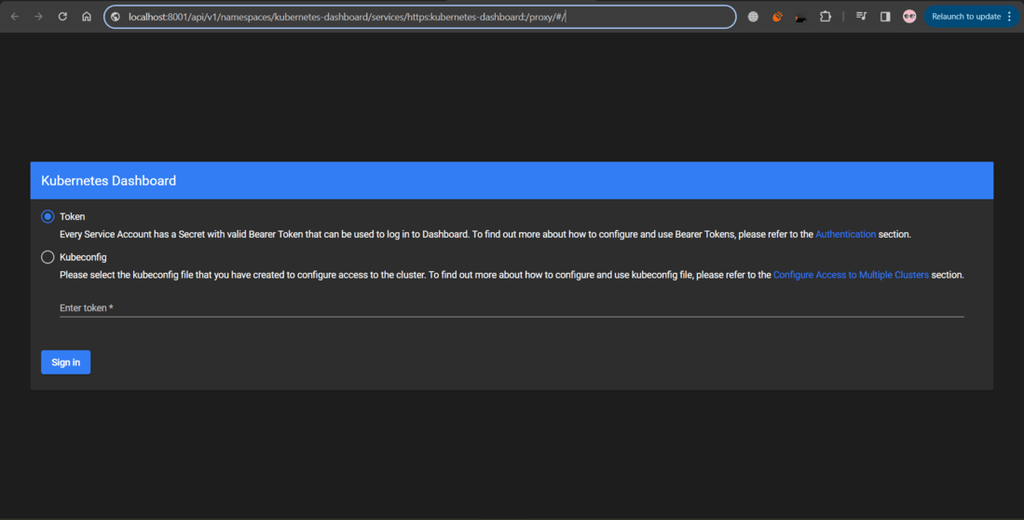Viewport: 1024px width, 520px height.
Task: Select the Kubeconfig radio button
Action: tap(47, 257)
